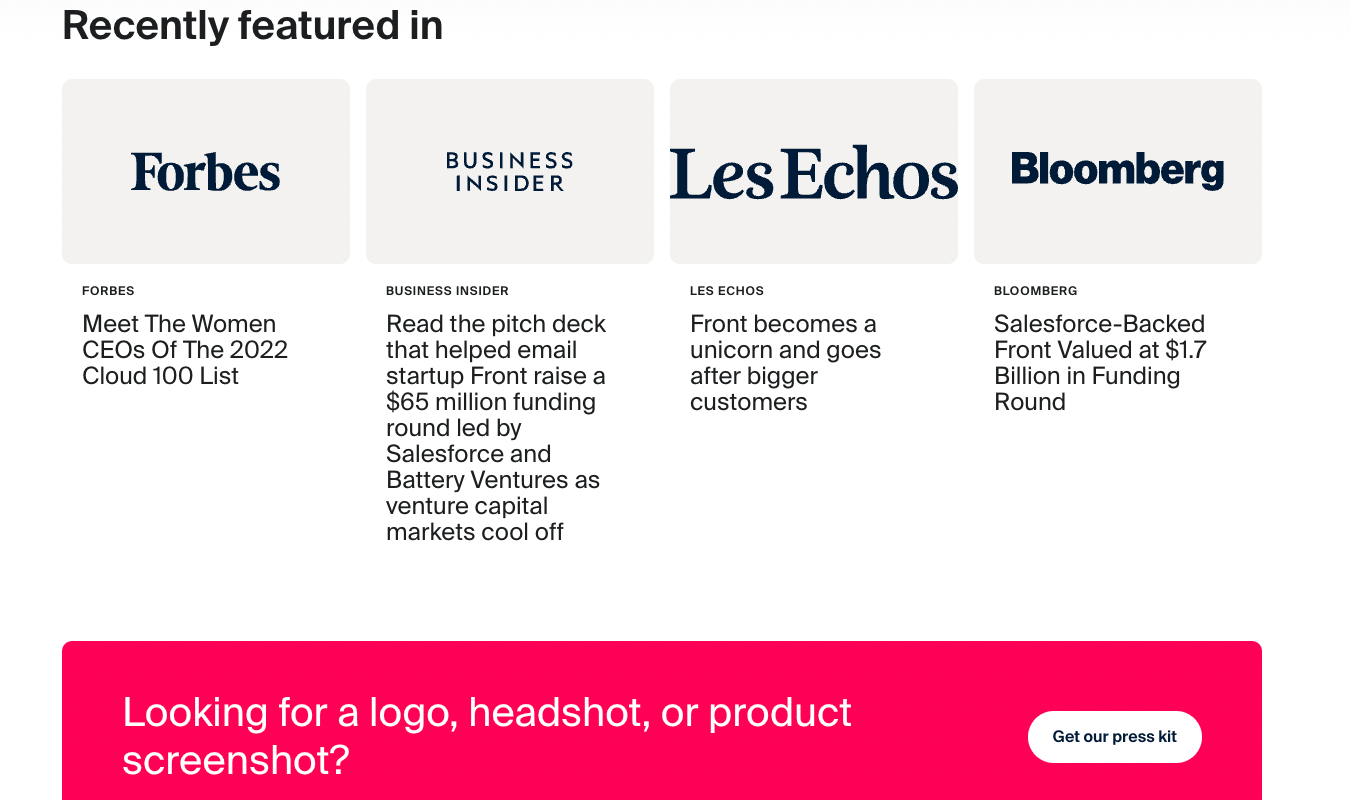Click the Forbes logo image thumbnail

tap(205, 171)
